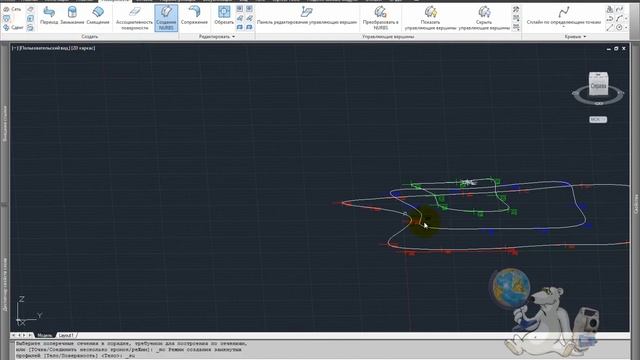The width and height of the screenshot is (640, 360).
Task: Click the line tool icon in Кривые panel
Action: click(609, 28)
